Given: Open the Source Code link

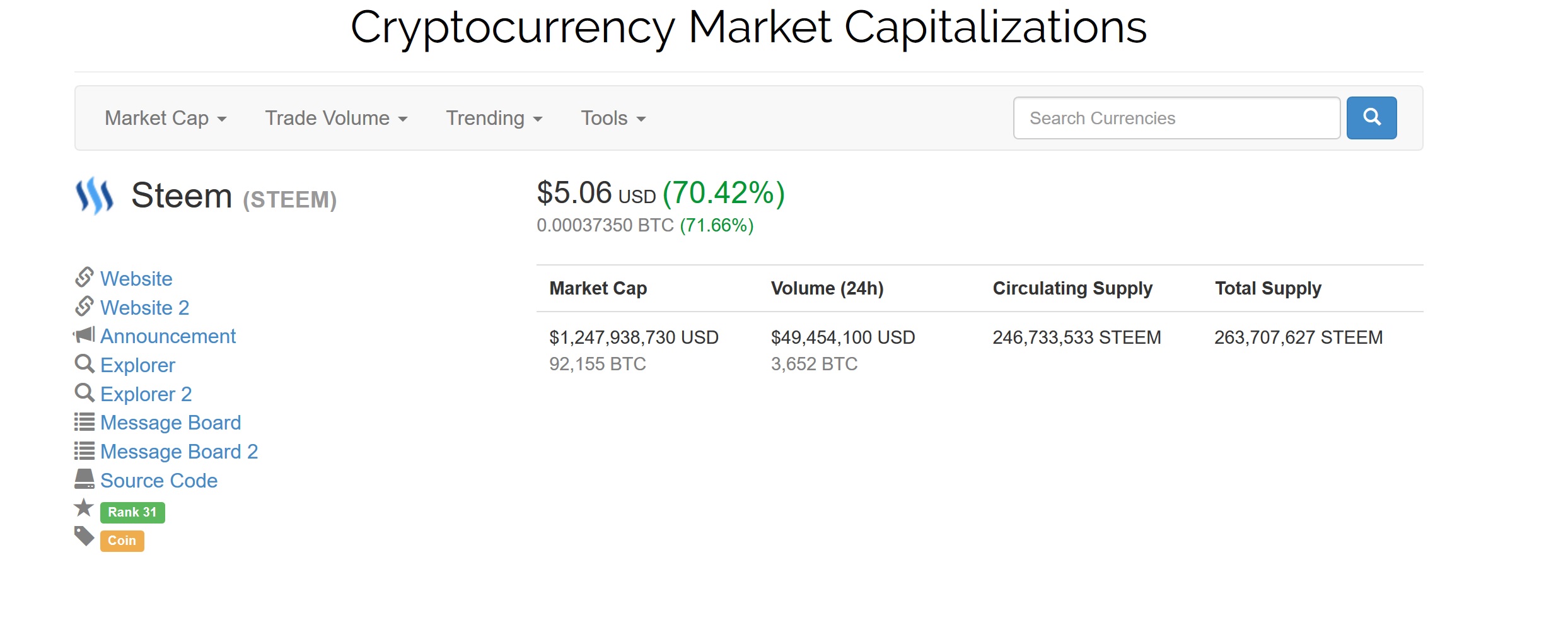Looking at the screenshot, I should [x=159, y=481].
